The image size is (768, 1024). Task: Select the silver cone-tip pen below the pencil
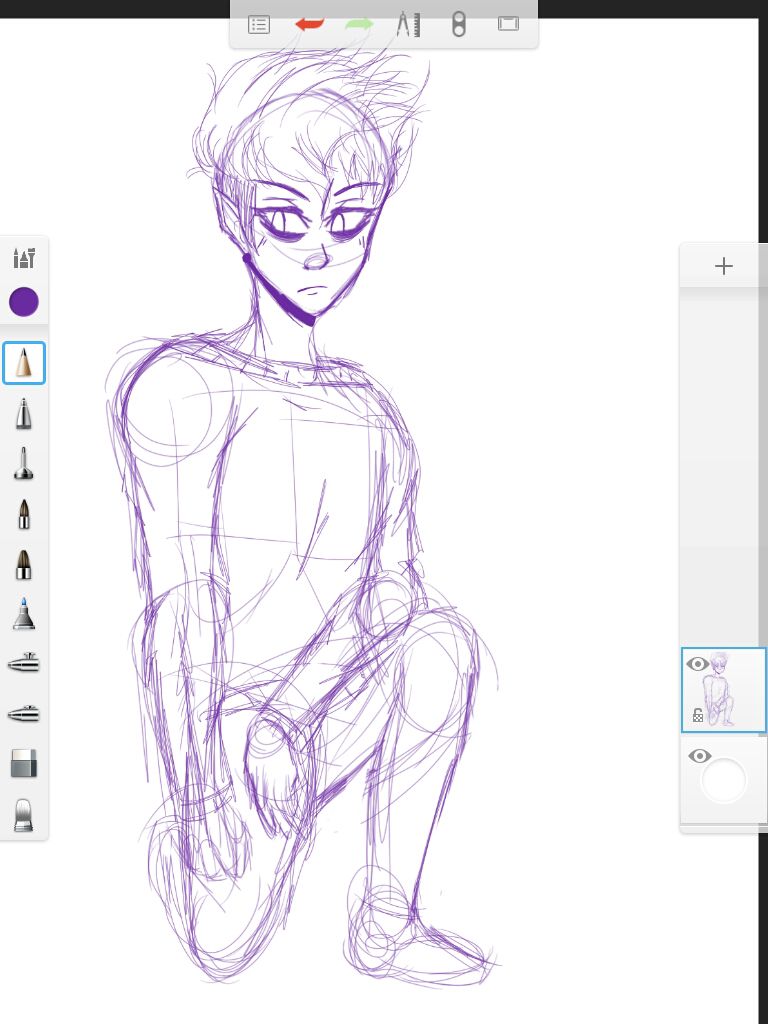24,414
